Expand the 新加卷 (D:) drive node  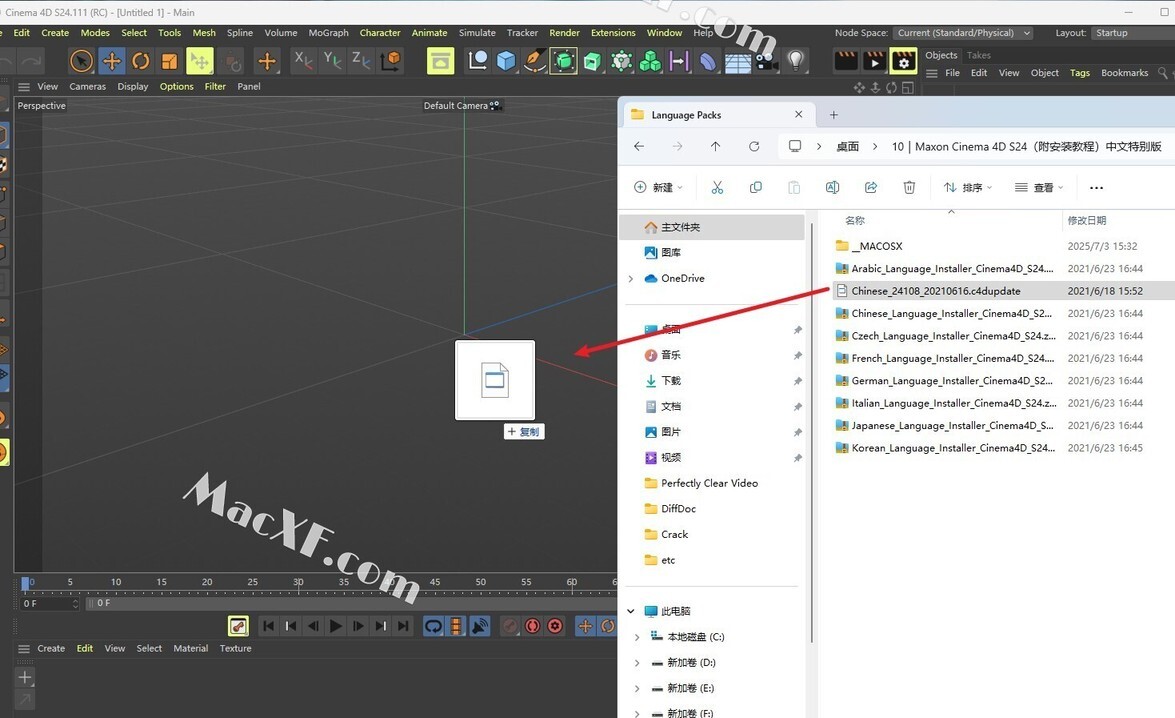point(637,663)
